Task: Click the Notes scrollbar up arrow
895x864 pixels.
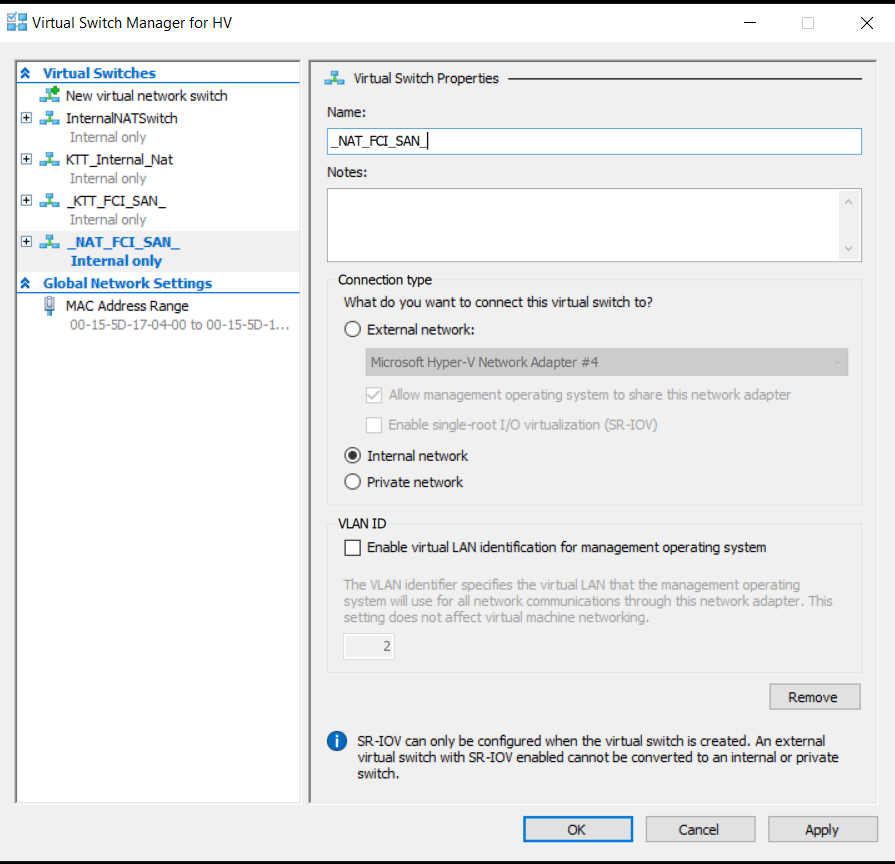Action: 848,201
